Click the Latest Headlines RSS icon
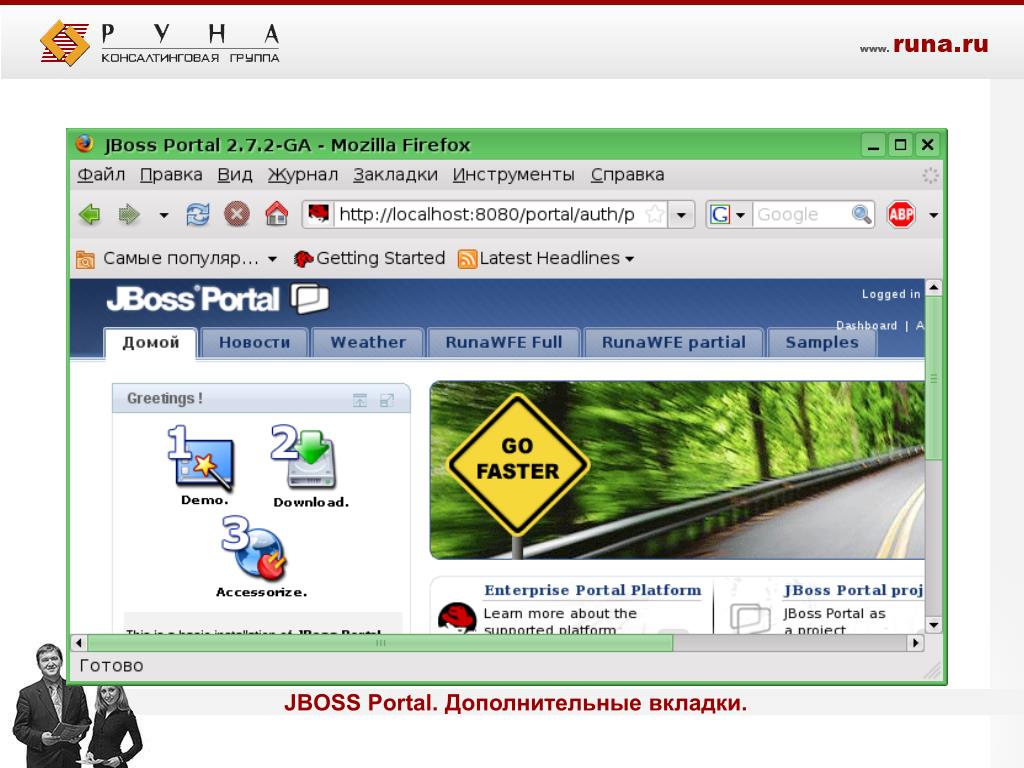Image resolution: width=1024 pixels, height=768 pixels. pos(467,259)
